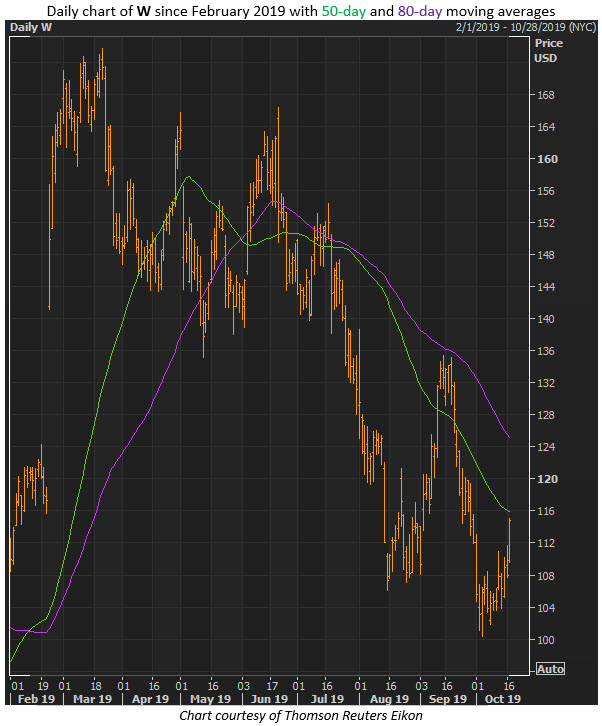This screenshot has width=602, height=726.
Task: Click the Mar 19 month label
Action: tap(92, 699)
